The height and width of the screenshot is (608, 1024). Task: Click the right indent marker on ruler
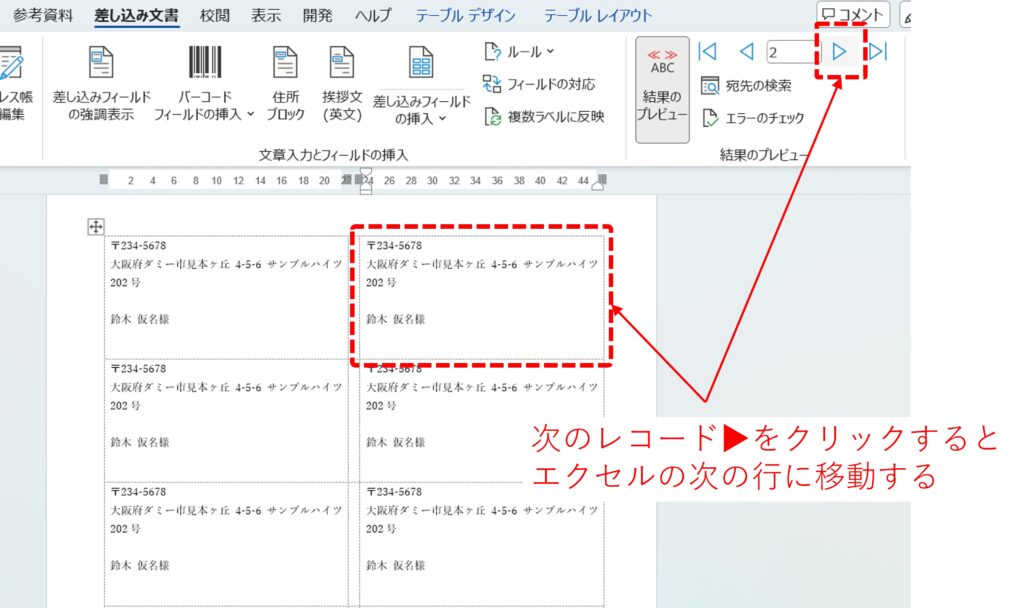coord(598,185)
